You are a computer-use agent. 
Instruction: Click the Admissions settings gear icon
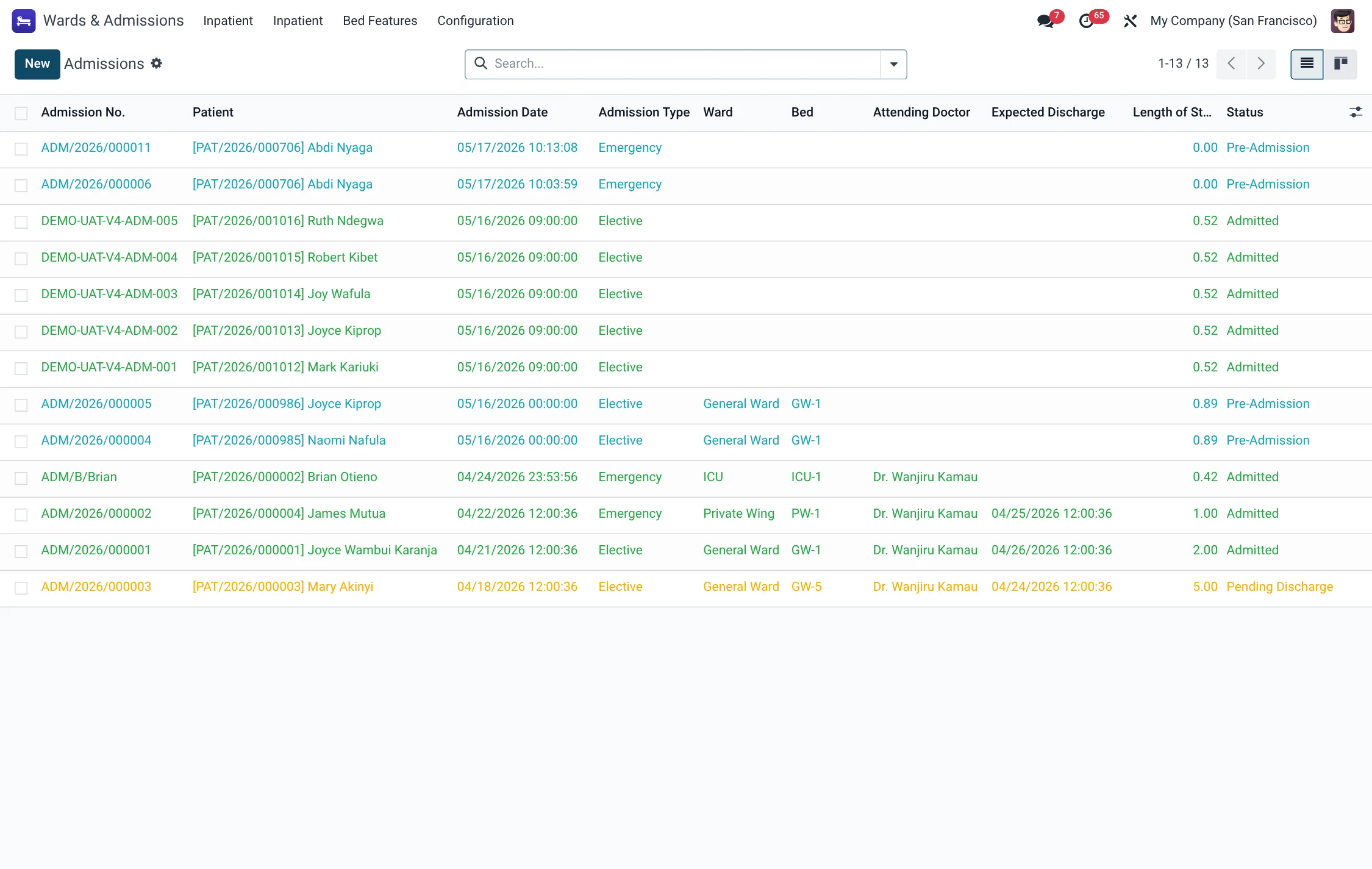click(157, 63)
